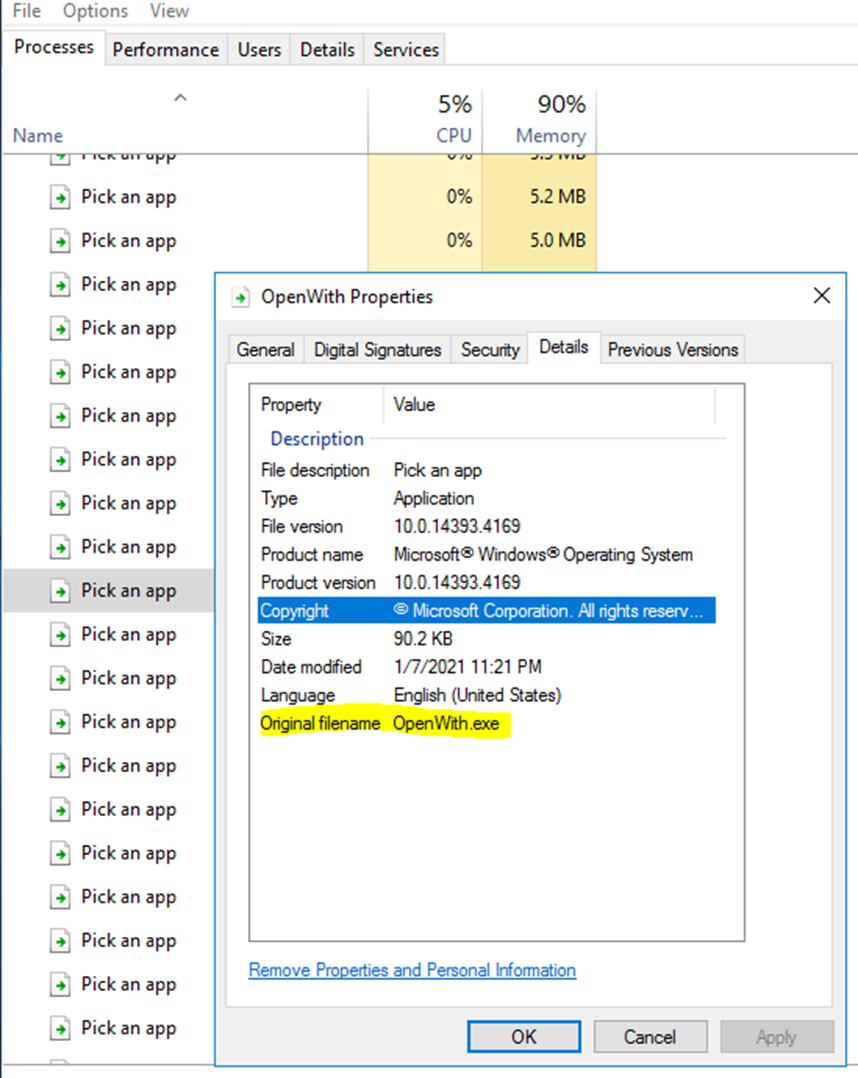
Task: Switch to the Services tab
Action: click(x=406, y=50)
